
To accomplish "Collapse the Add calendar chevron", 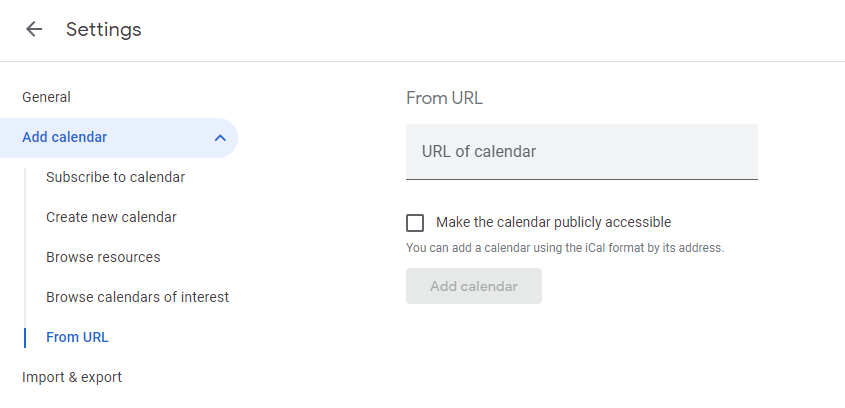I will 220,138.
